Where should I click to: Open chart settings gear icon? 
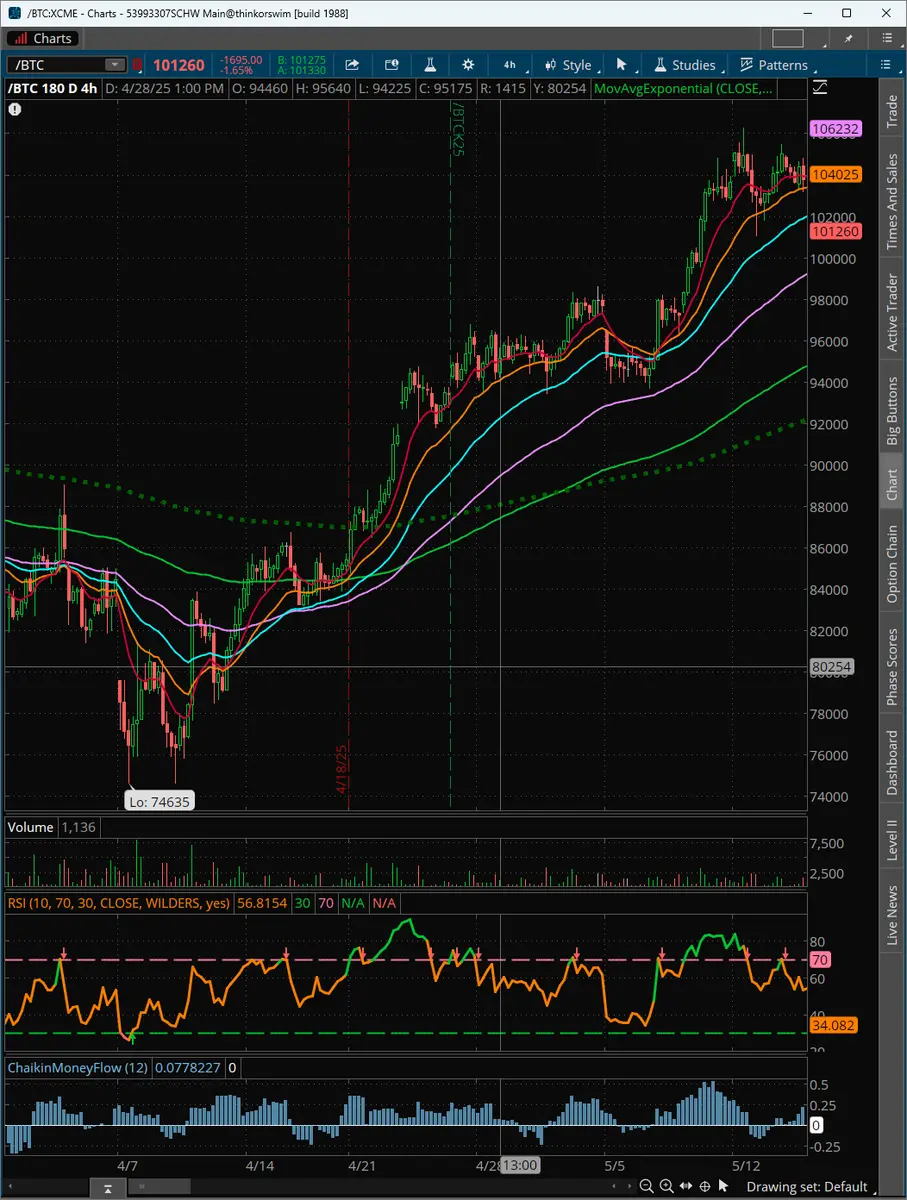tap(468, 65)
